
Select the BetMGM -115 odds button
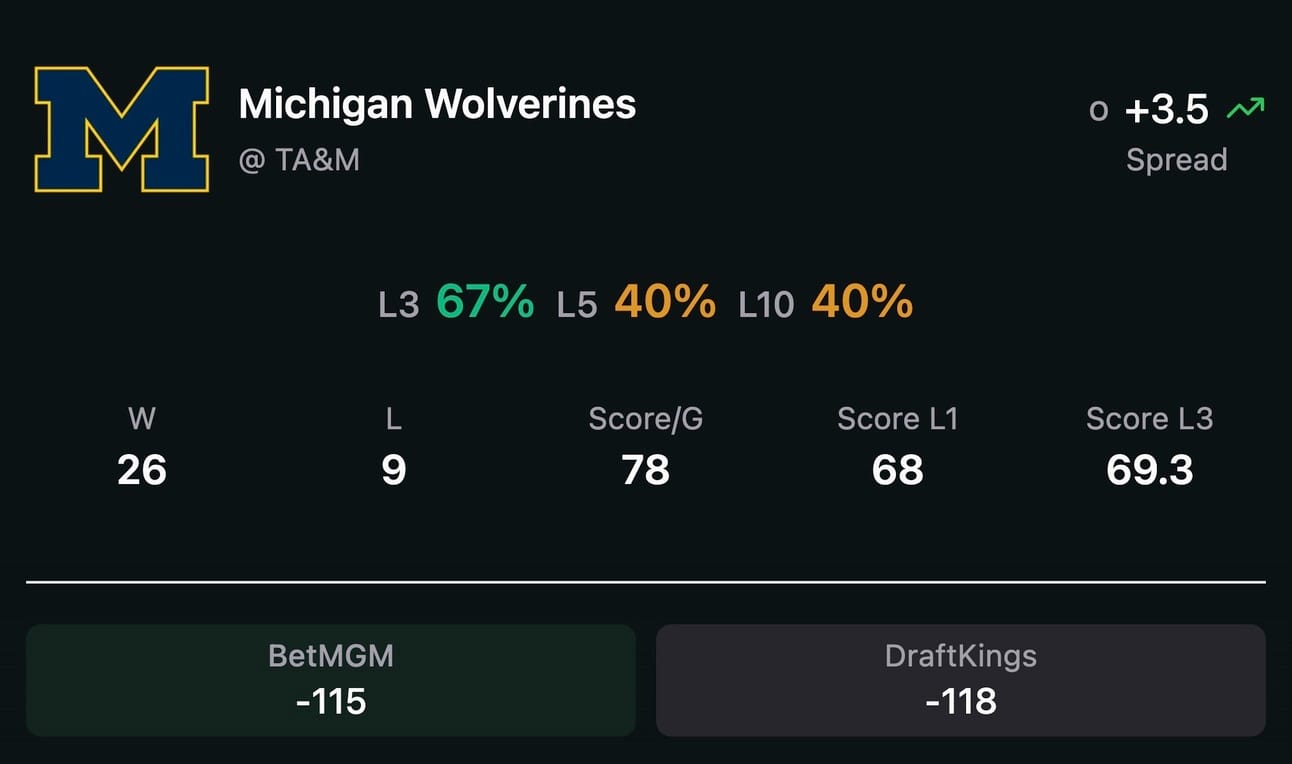click(331, 680)
